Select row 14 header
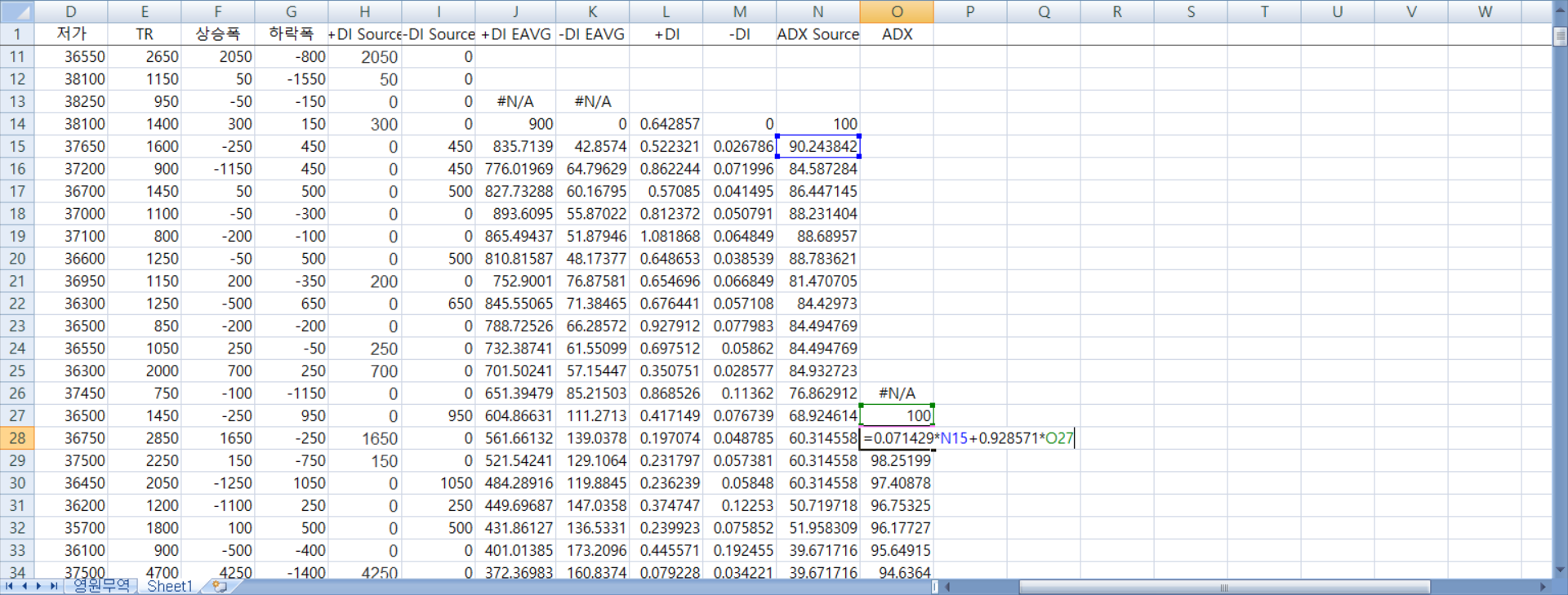1568x595 pixels. [x=16, y=124]
